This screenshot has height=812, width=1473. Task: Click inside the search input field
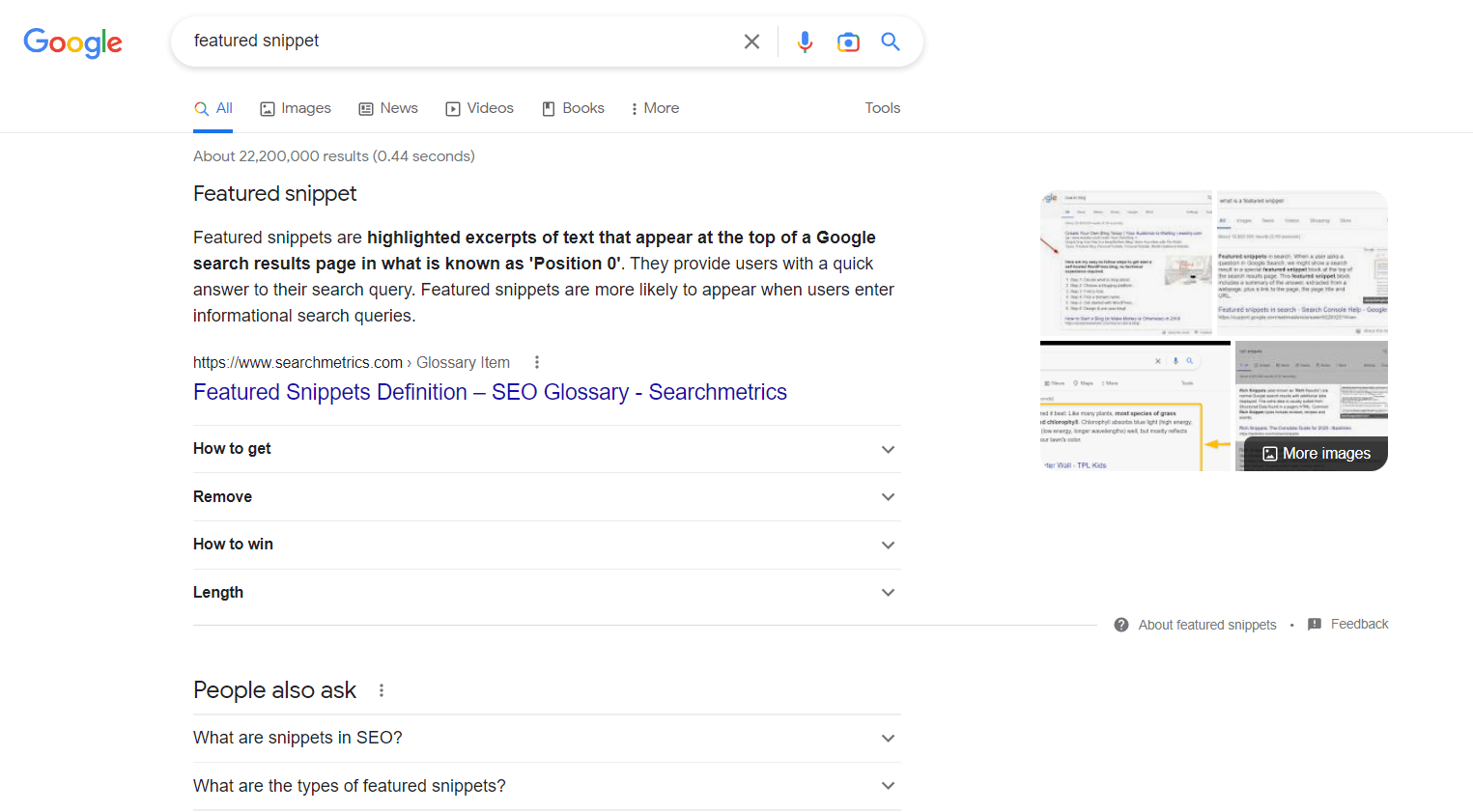tap(435, 41)
